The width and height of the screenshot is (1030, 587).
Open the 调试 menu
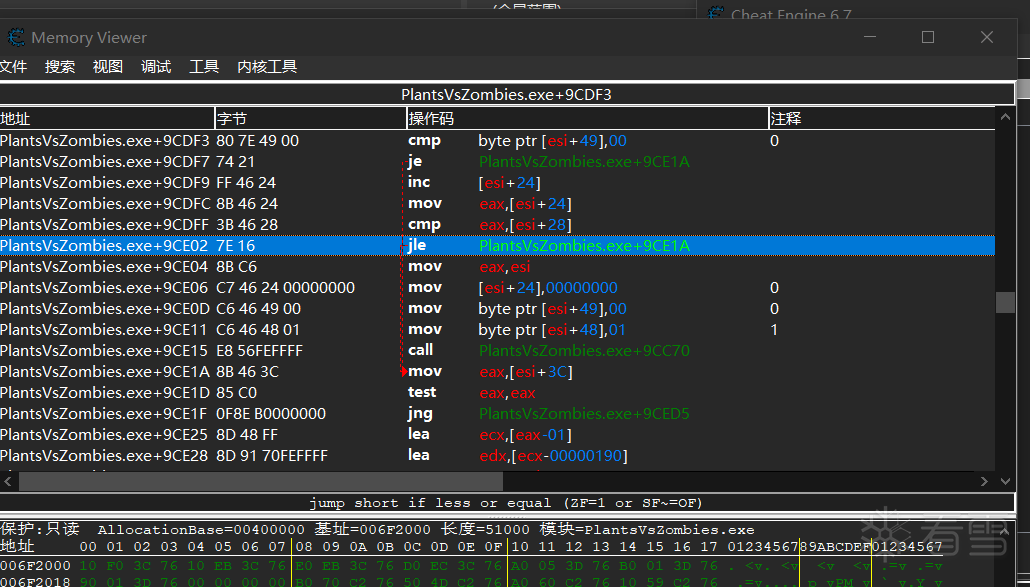pos(156,66)
